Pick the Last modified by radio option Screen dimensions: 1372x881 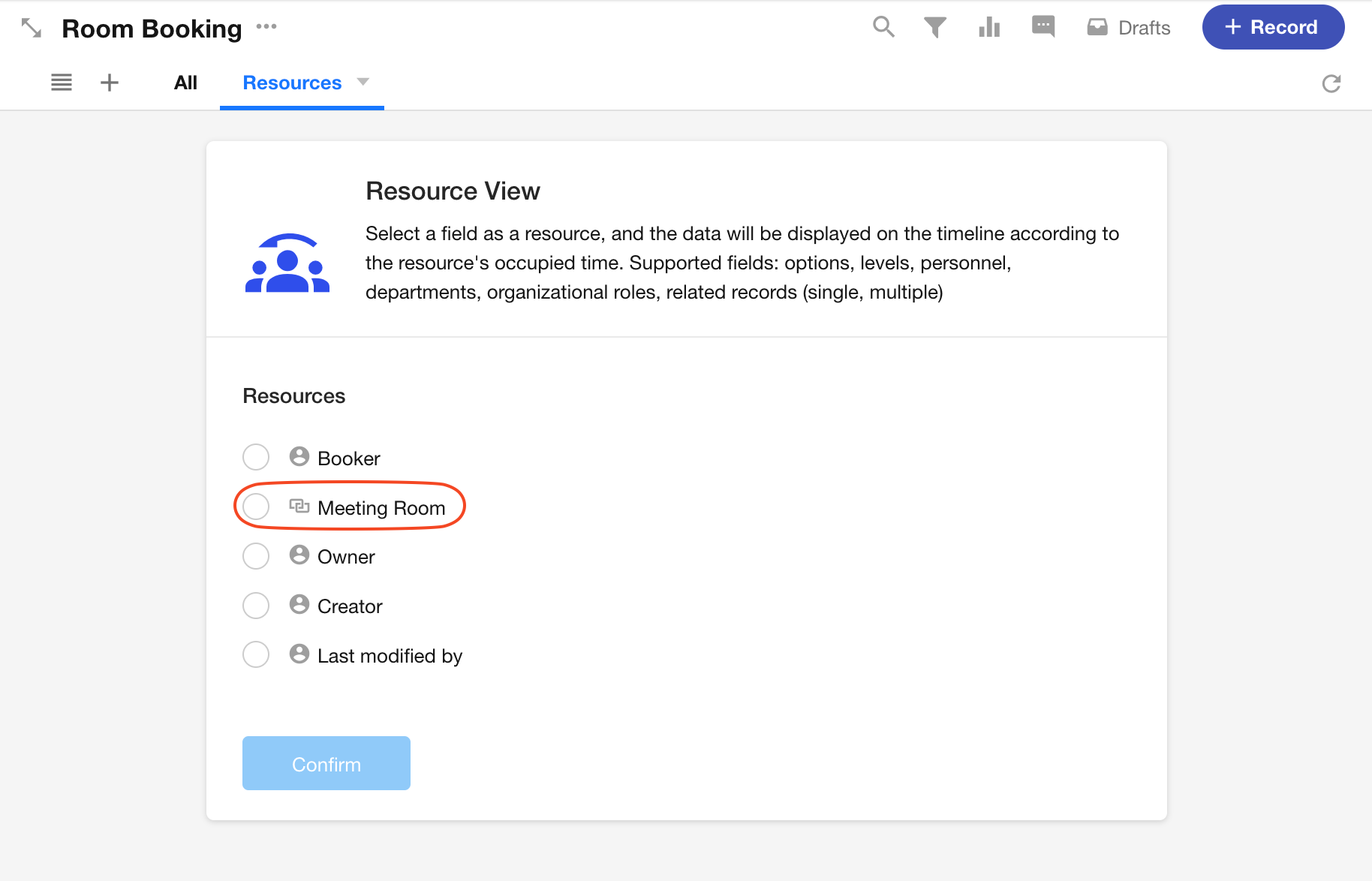(256, 654)
